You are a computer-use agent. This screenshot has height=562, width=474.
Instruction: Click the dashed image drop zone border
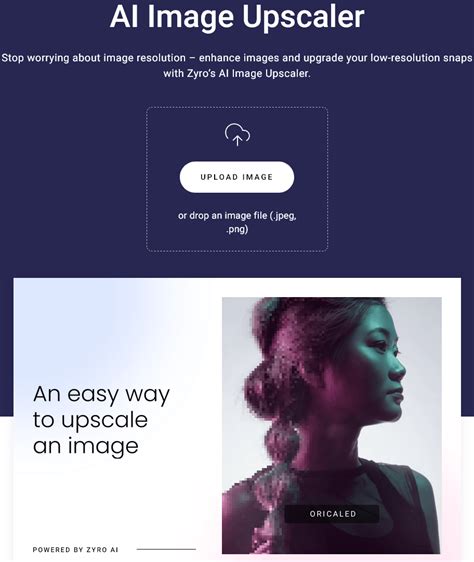(x=237, y=107)
